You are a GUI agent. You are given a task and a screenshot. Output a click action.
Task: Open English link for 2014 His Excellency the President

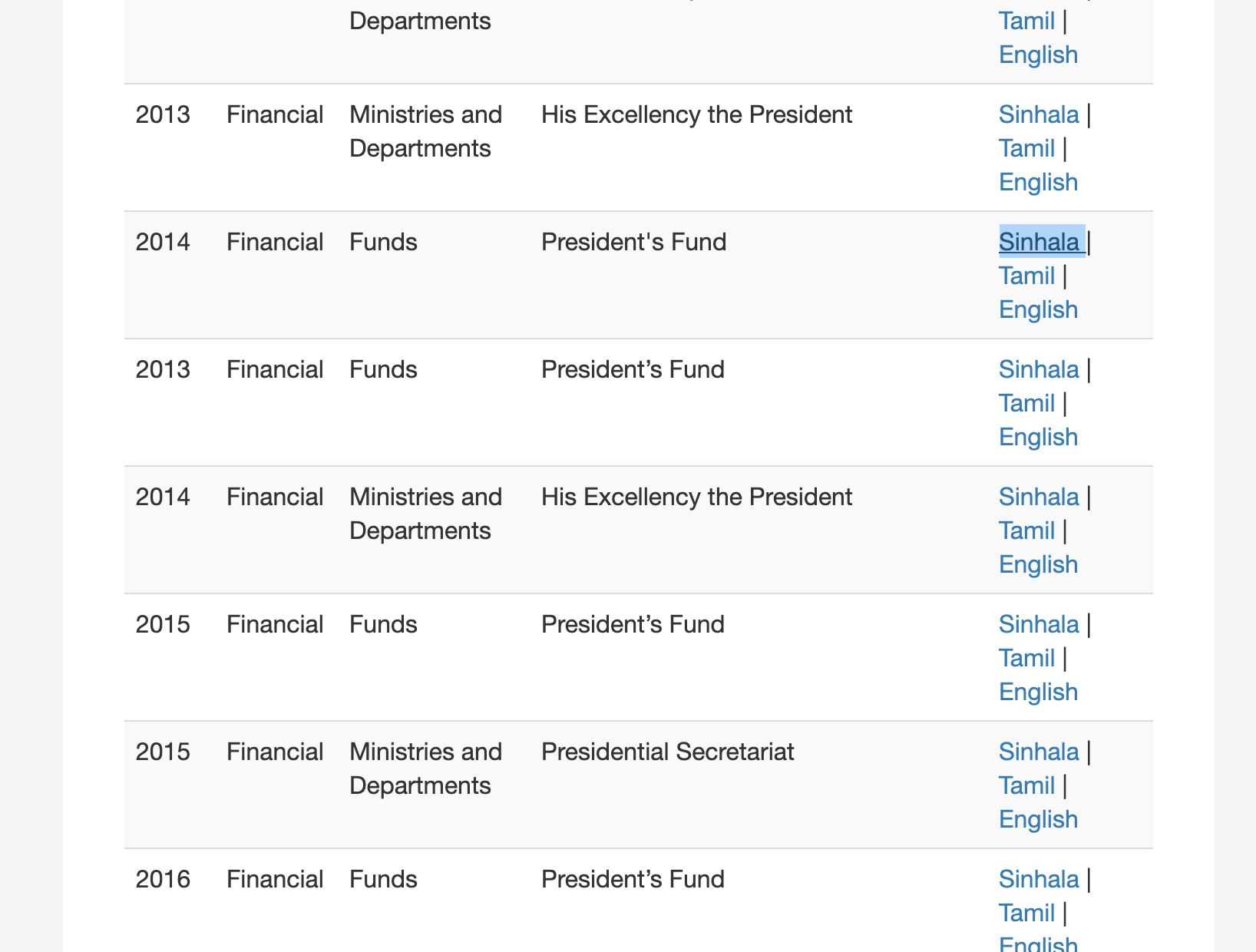1038,564
